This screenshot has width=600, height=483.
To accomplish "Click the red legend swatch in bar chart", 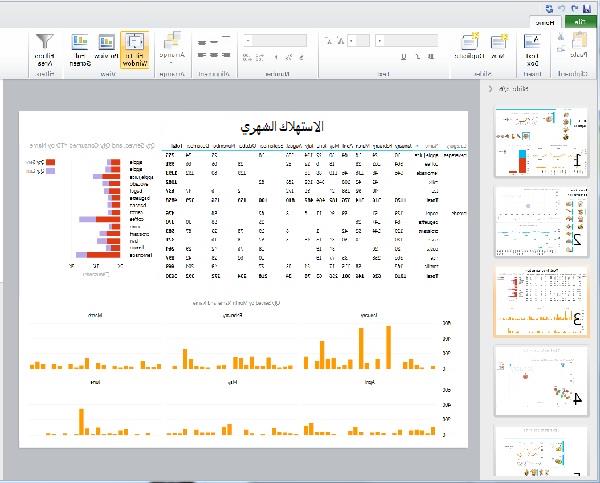I will click(x=51, y=162).
